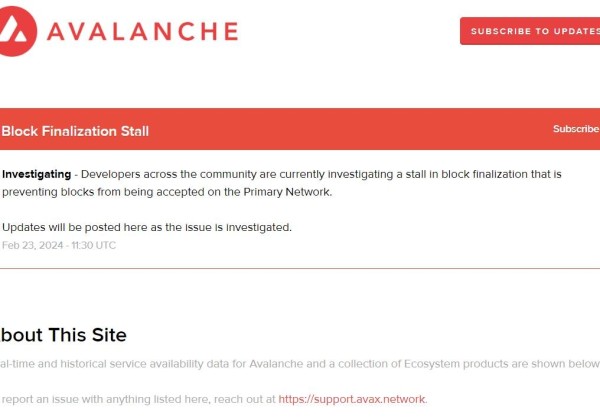Image resolution: width=600 pixels, height=420 pixels.
Task: Click the AVALANCHE wordmark text
Action: click(x=143, y=31)
